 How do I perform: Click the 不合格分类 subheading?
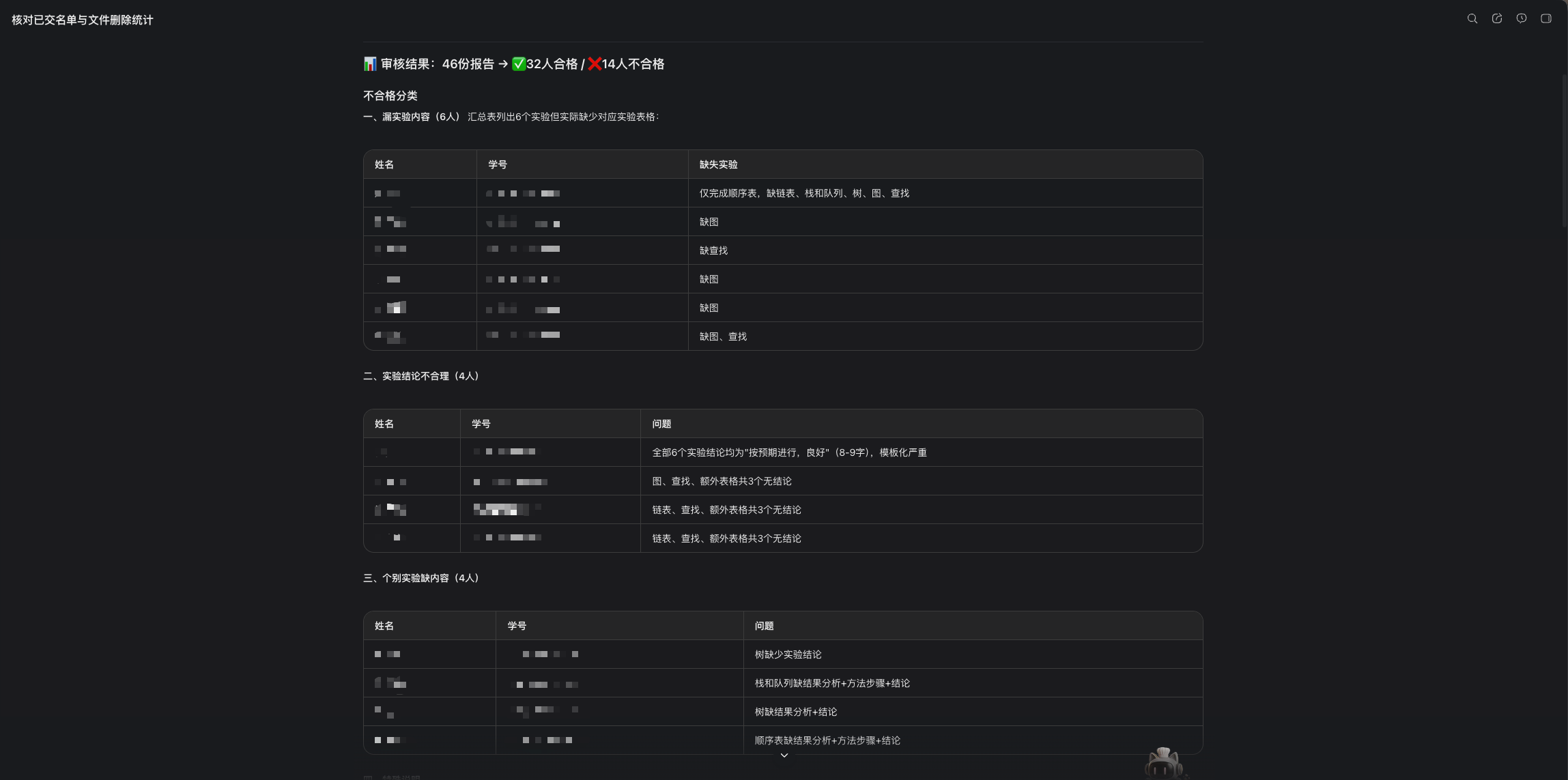point(390,96)
